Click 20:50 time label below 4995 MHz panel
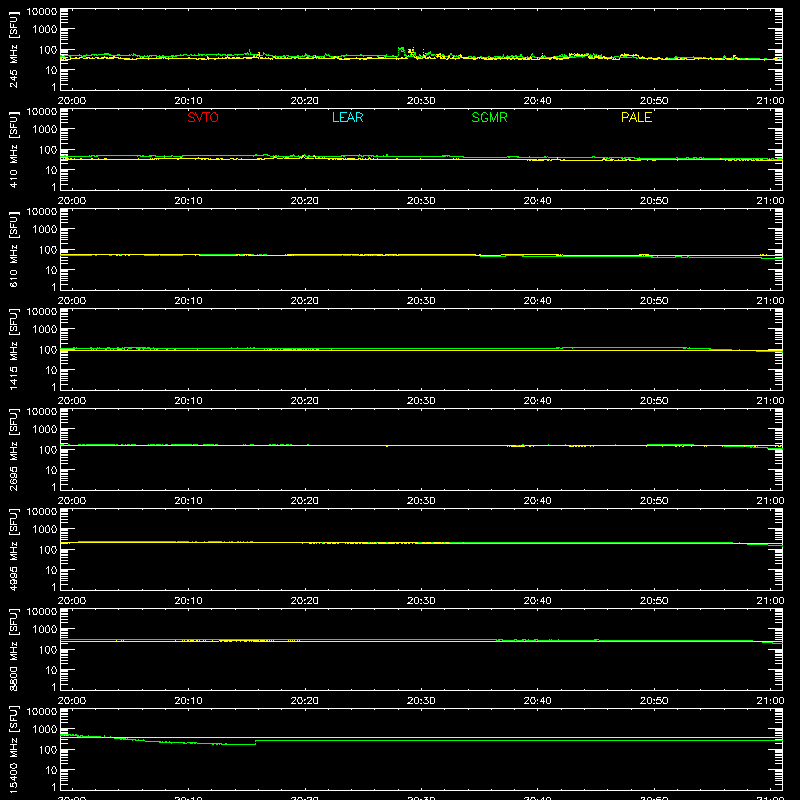The width and height of the screenshot is (800, 800). pos(654,601)
